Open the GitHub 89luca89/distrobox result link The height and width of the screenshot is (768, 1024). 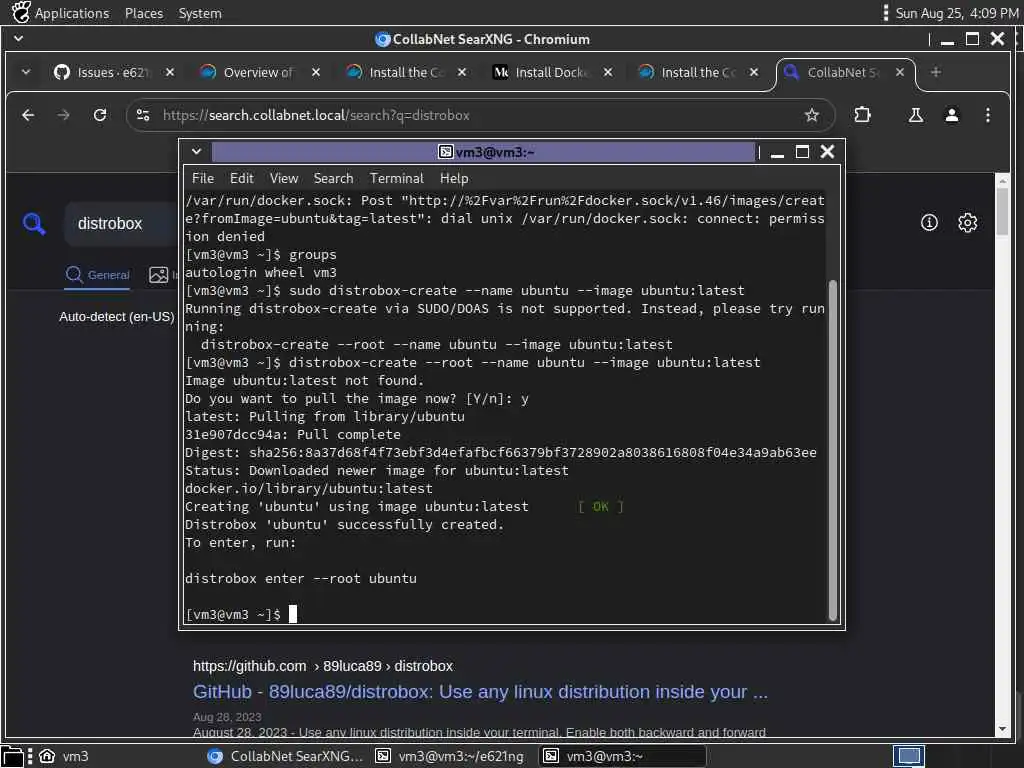click(480, 692)
